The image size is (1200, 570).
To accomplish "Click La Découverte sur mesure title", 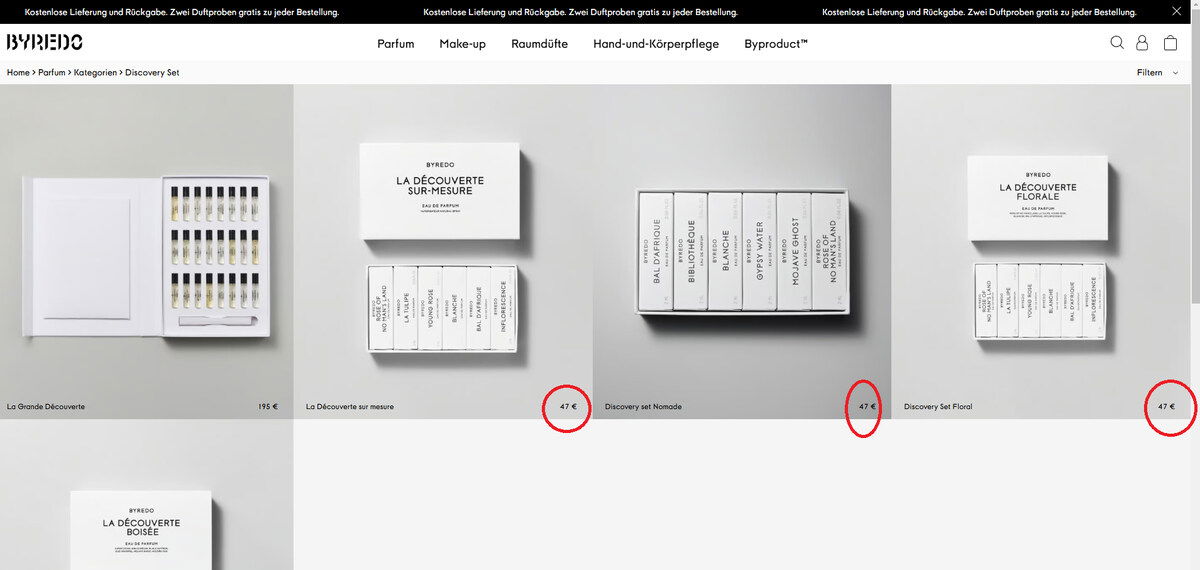I will (350, 407).
